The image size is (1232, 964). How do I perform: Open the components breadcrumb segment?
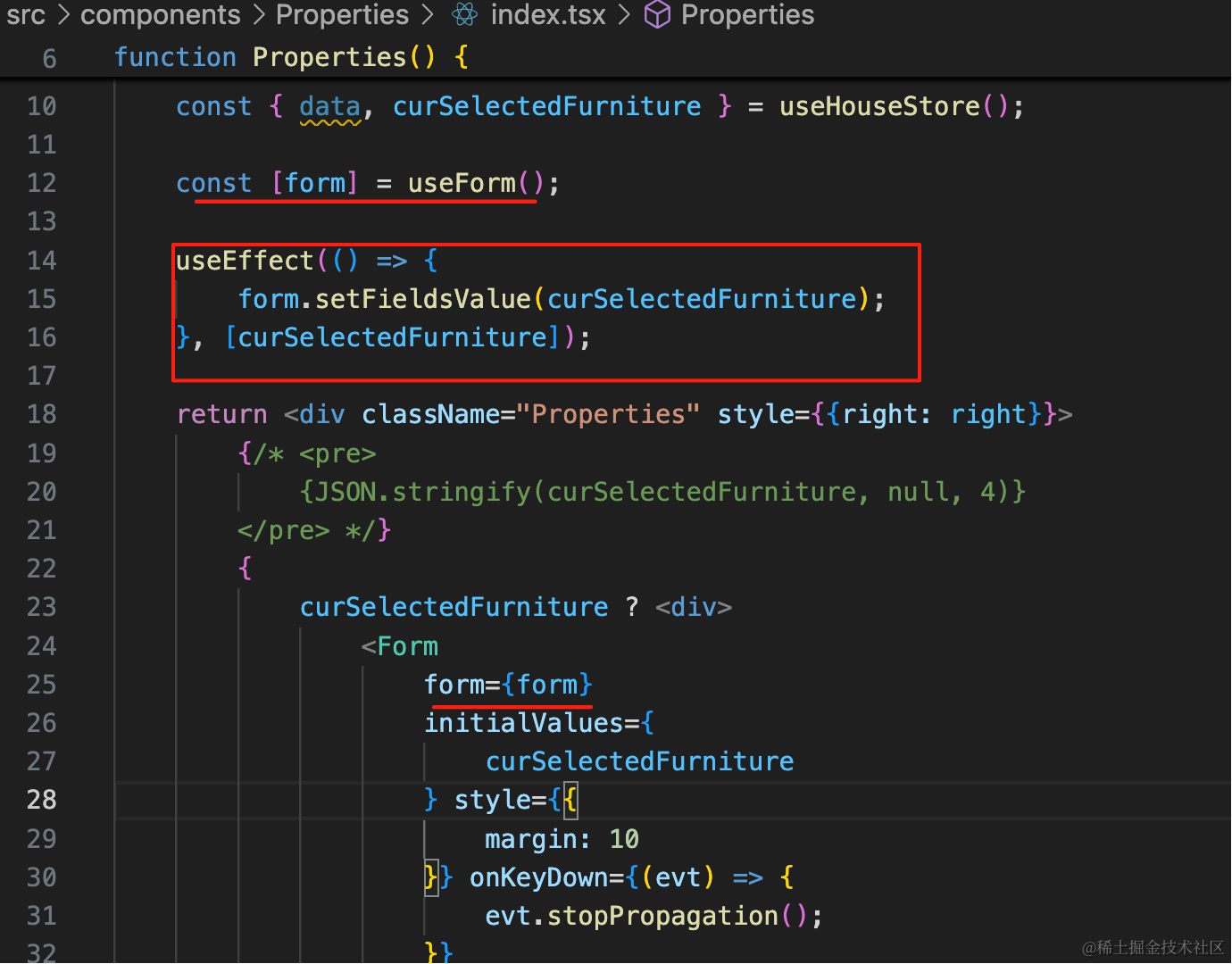(161, 14)
